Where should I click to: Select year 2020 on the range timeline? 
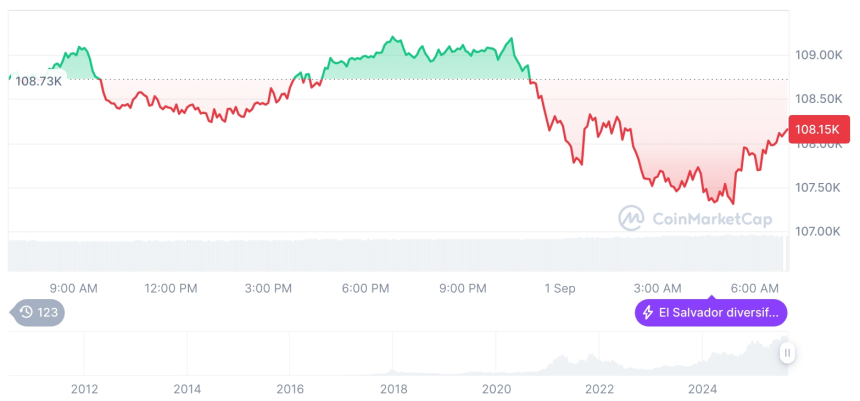496,388
